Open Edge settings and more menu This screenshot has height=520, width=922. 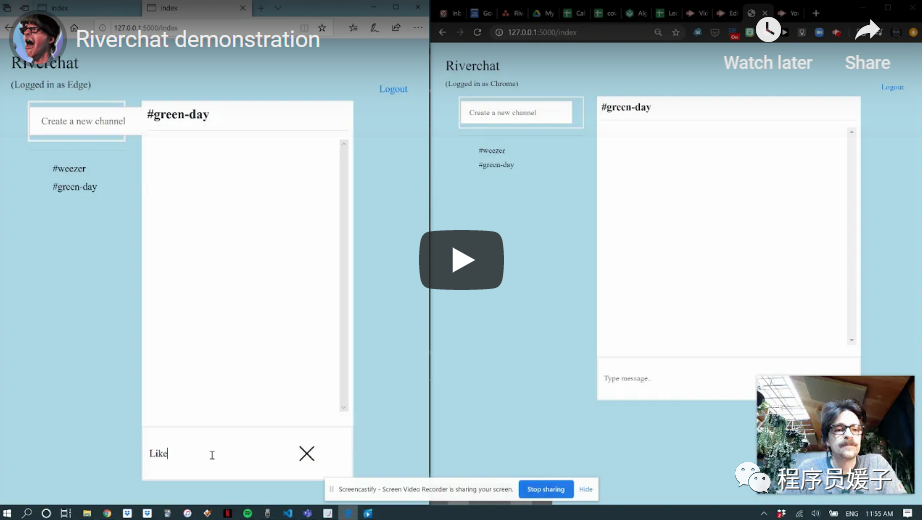coord(417,28)
